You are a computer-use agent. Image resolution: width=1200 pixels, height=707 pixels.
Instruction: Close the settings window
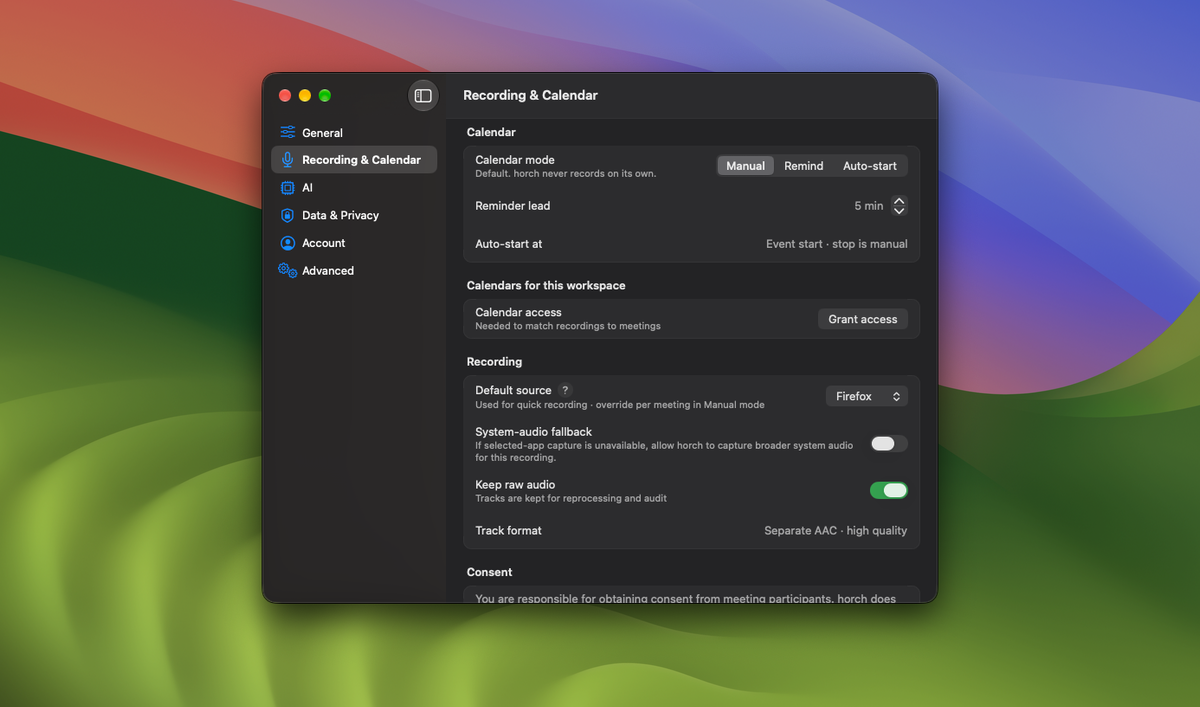tap(285, 96)
